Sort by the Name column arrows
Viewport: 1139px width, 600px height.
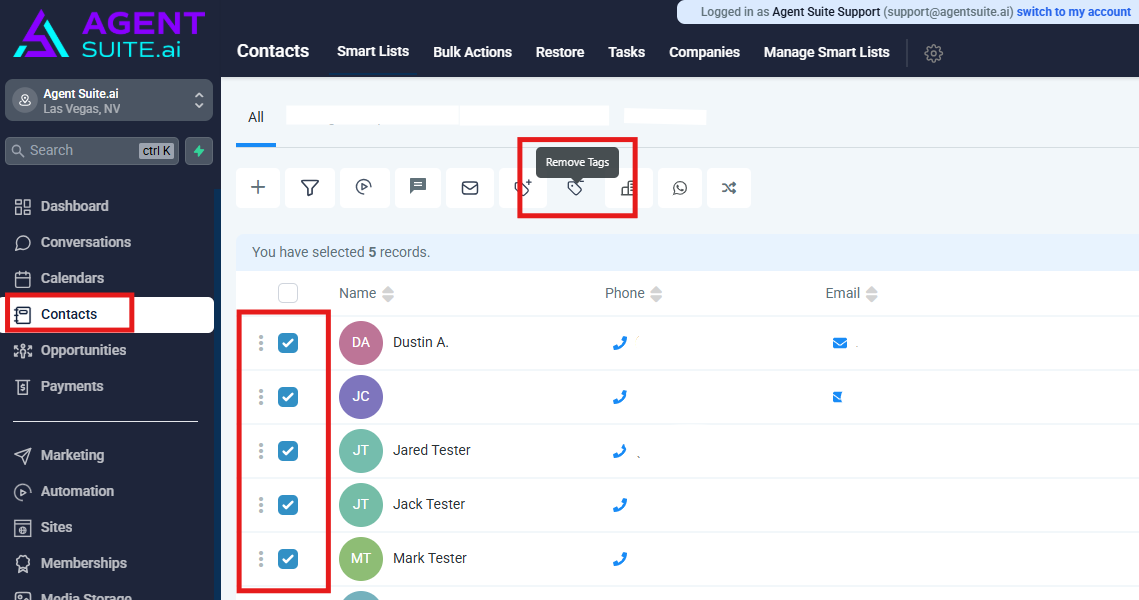point(388,293)
